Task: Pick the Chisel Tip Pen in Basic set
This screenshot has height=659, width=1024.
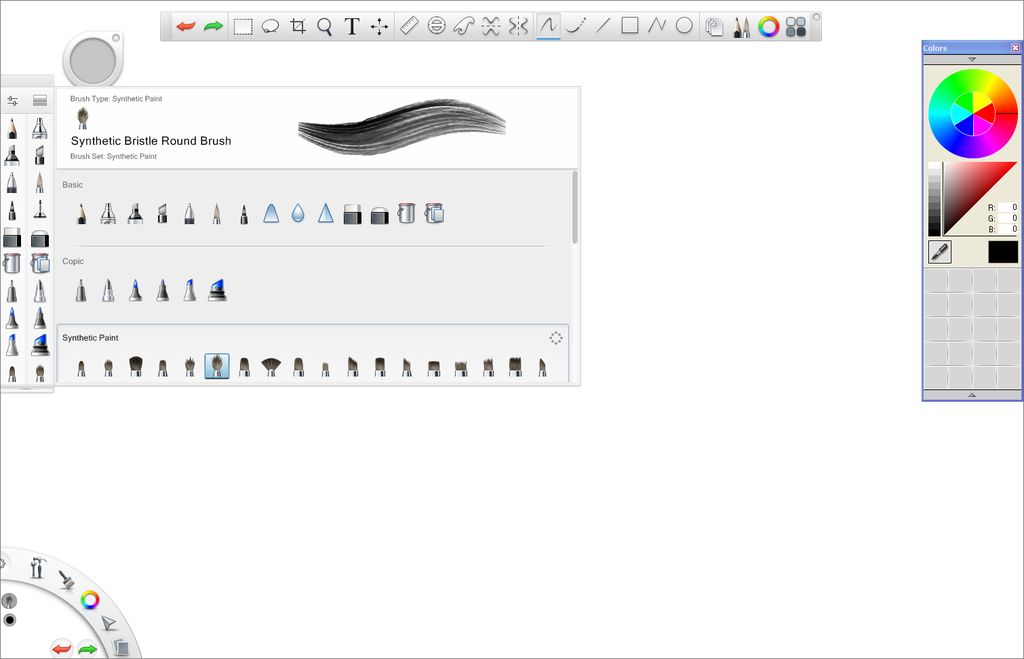Action: coord(163,214)
